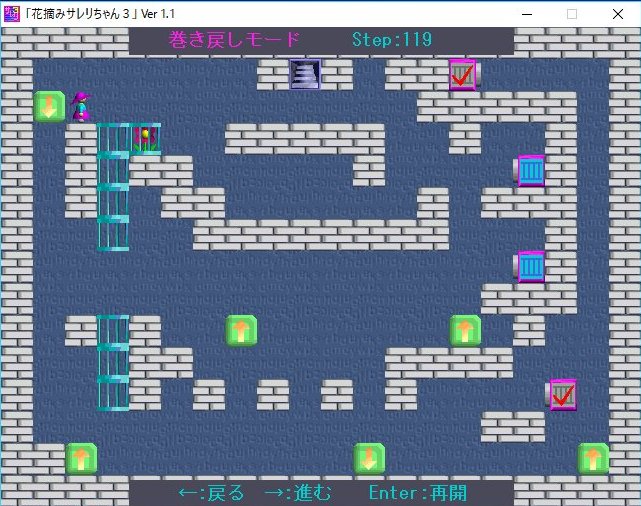Click the checked crate near the top
The width and height of the screenshot is (641, 506).
(462, 74)
